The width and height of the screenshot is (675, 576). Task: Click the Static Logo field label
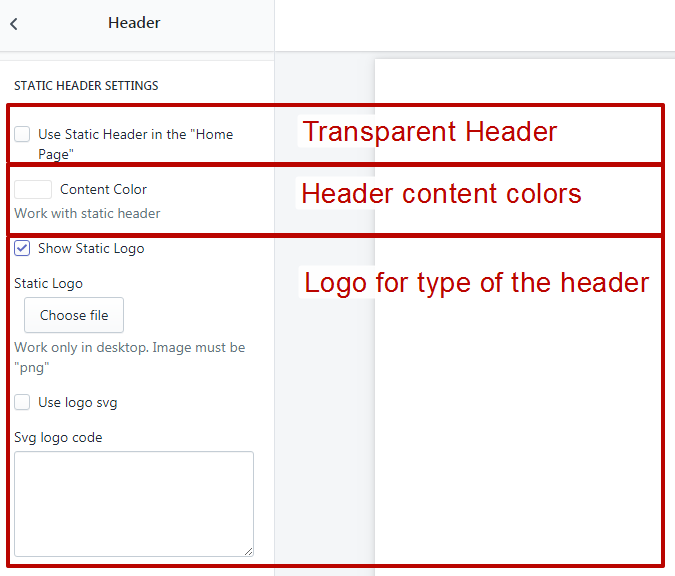click(x=48, y=284)
